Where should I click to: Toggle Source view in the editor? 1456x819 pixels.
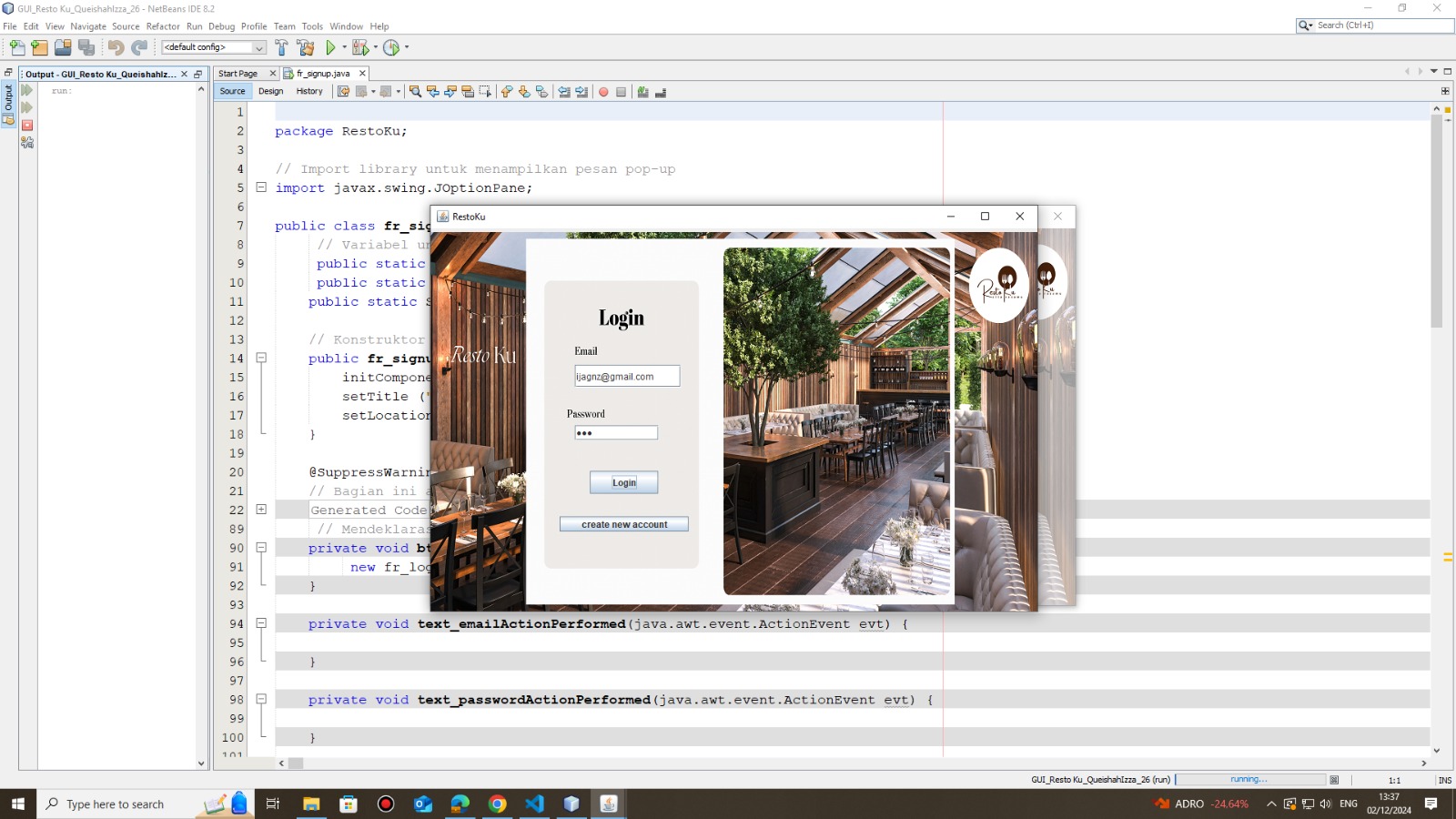(232, 91)
